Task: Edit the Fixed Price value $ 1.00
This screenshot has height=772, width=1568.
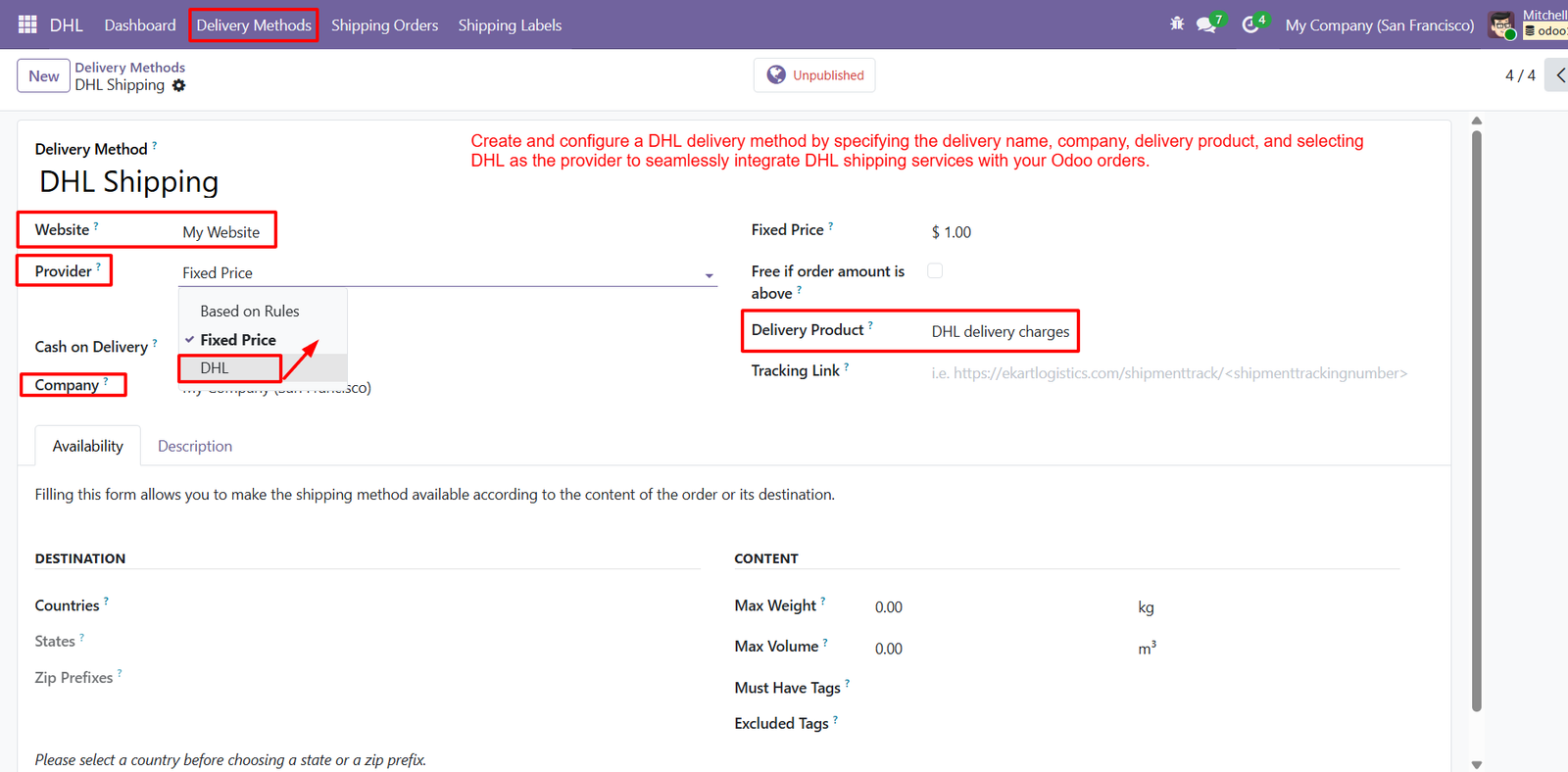Action: [x=952, y=232]
